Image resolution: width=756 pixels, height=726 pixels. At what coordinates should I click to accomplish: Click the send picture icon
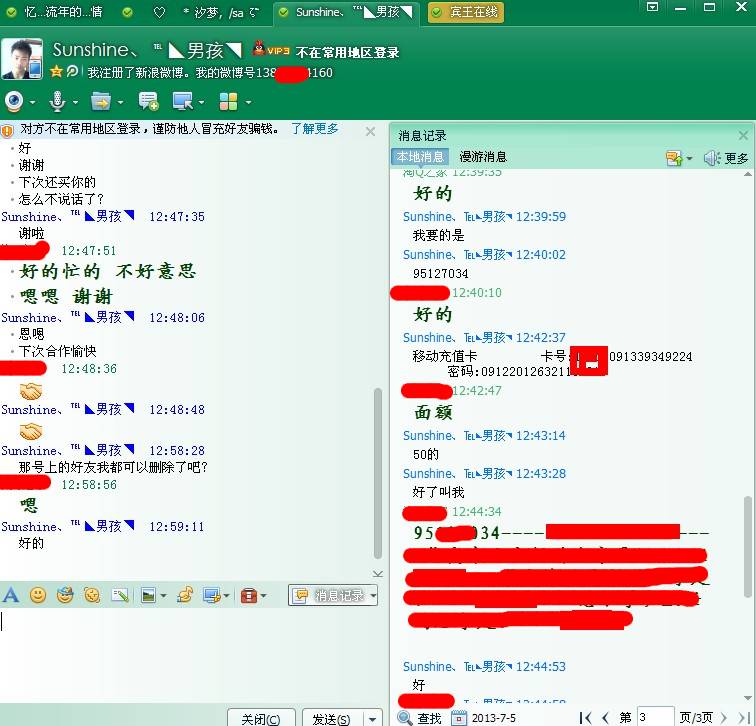pyautogui.click(x=148, y=595)
